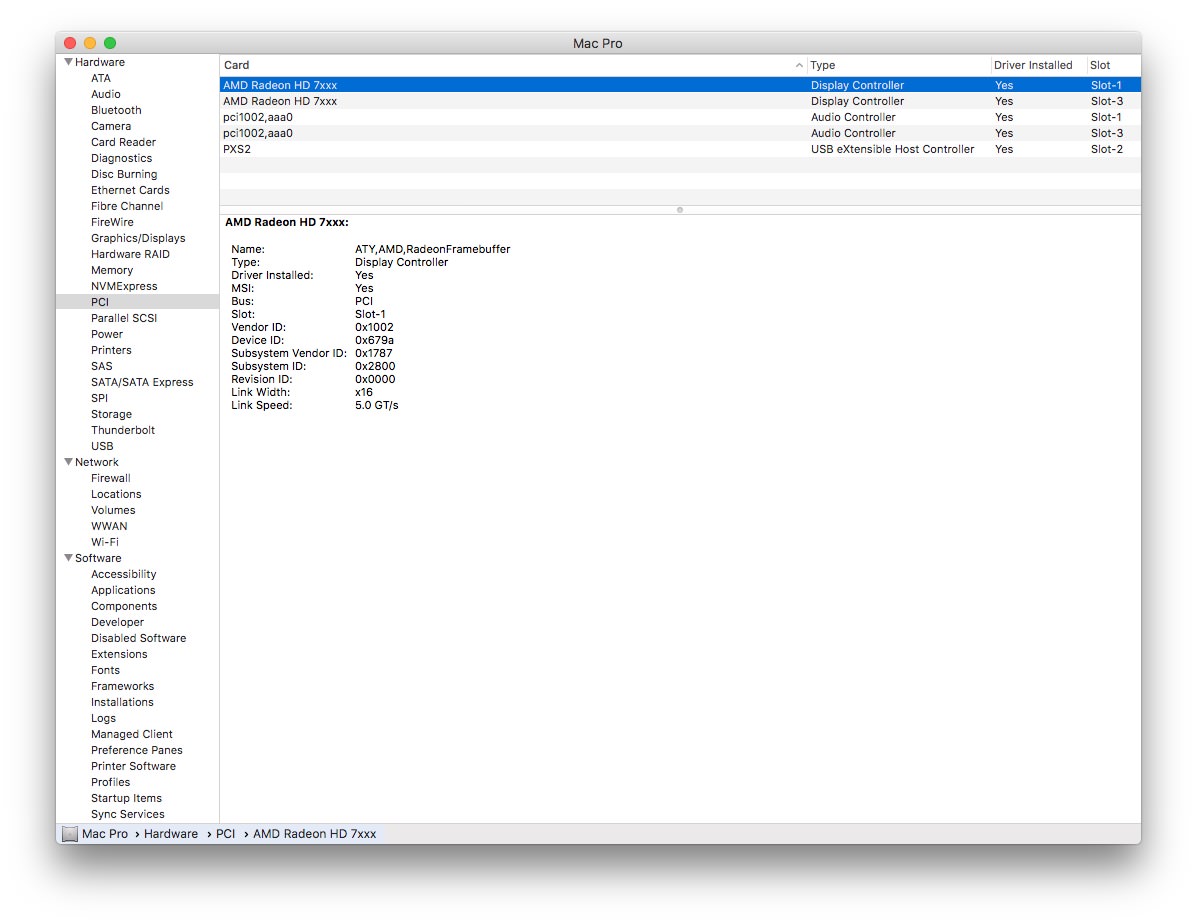Select the PXS2 USB controller row
Viewport: 1197px width, 924px height.
(x=680, y=150)
